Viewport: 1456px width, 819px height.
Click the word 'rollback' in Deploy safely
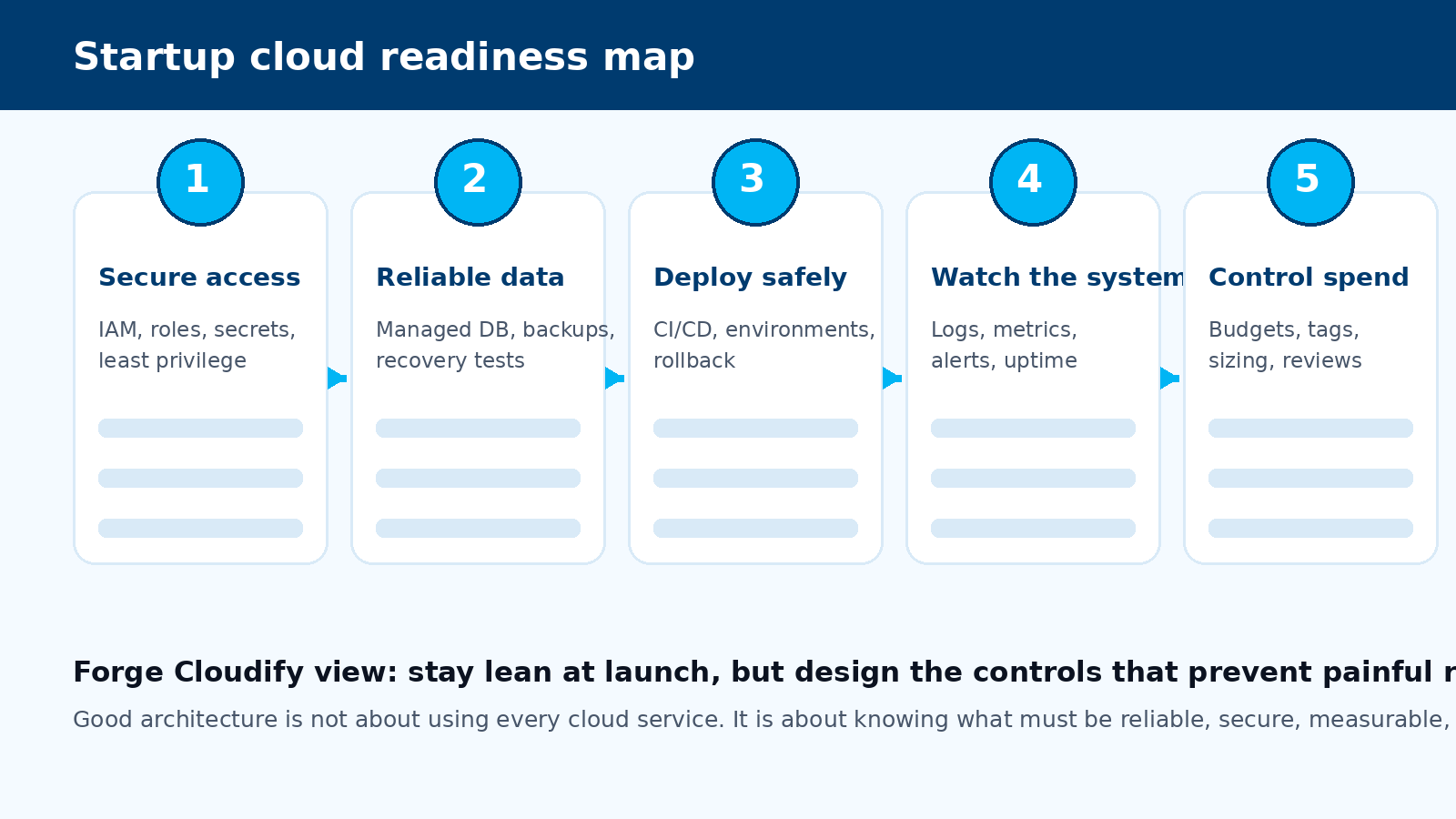point(694,360)
